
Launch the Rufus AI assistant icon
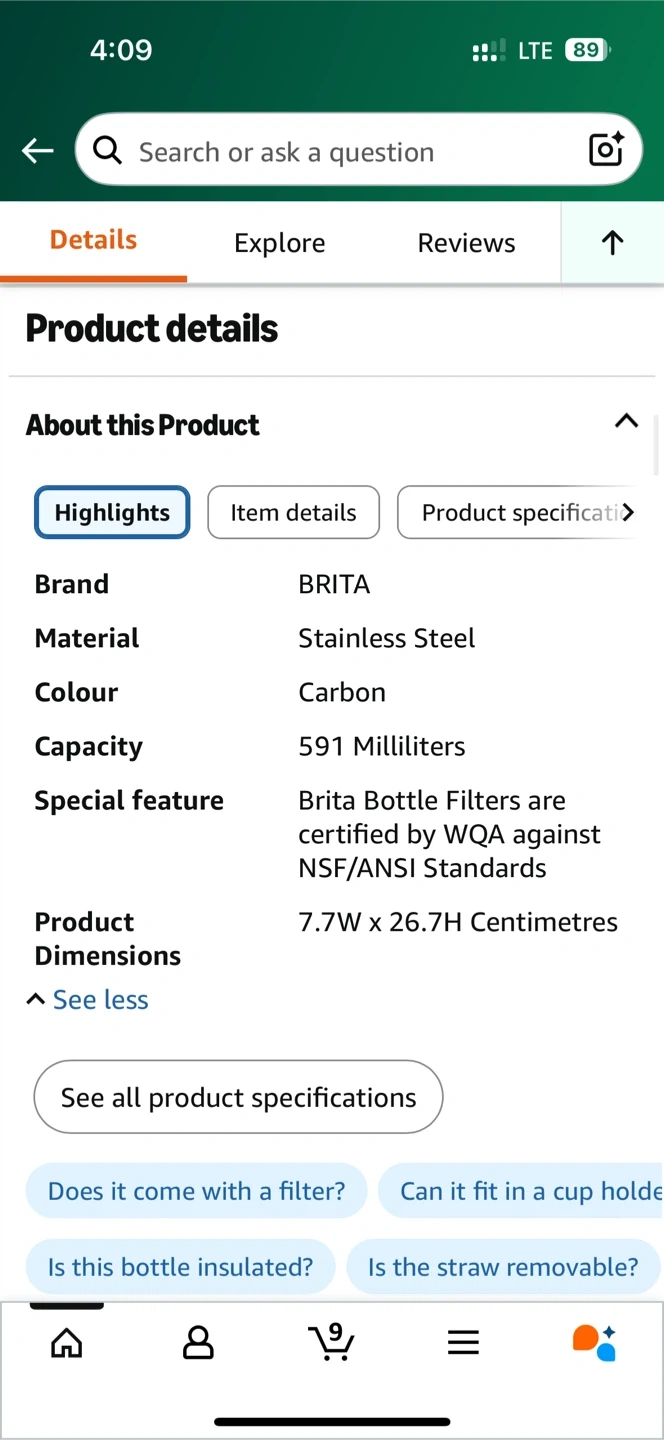594,1342
